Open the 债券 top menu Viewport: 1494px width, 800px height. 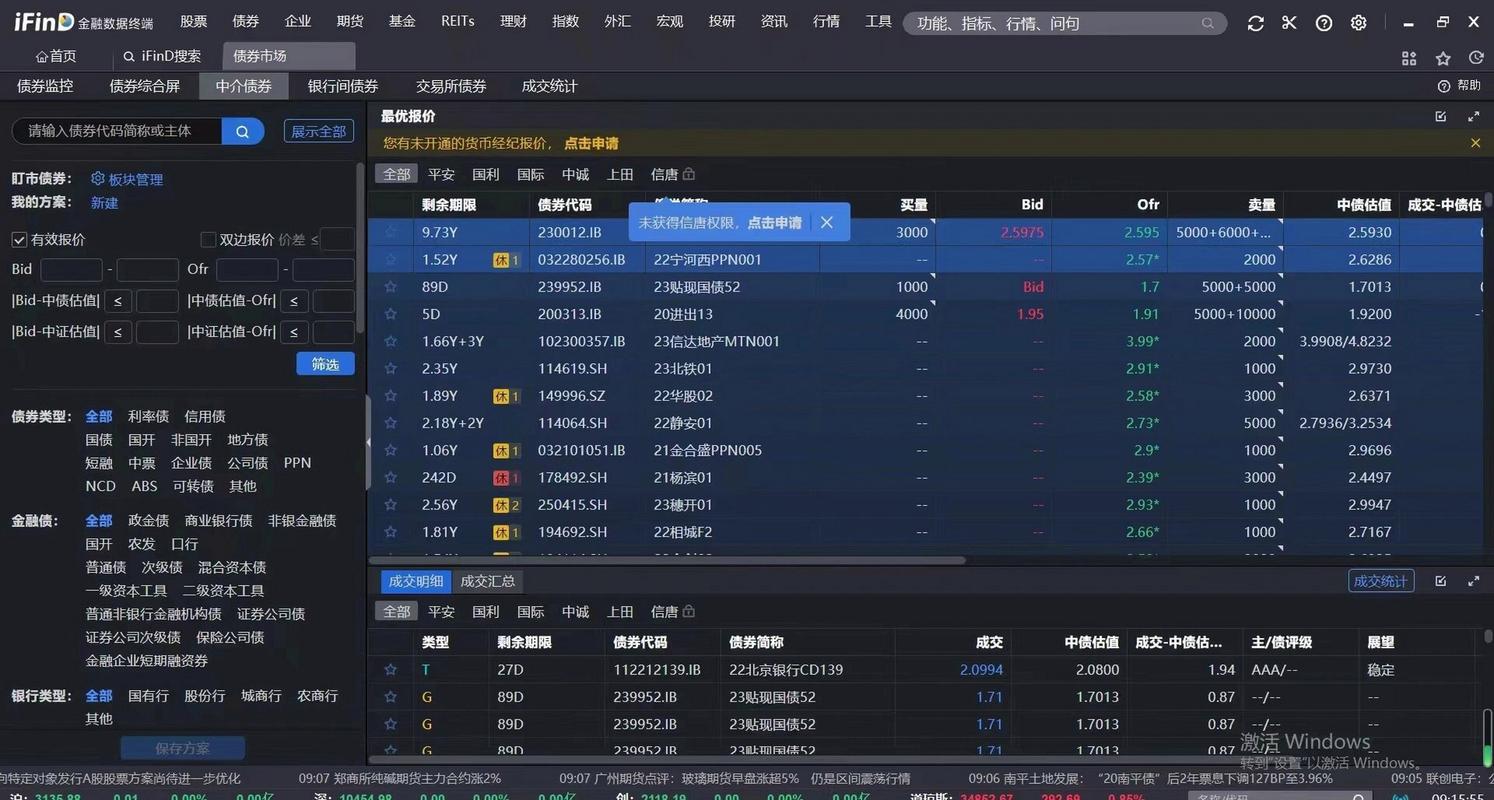click(x=246, y=21)
